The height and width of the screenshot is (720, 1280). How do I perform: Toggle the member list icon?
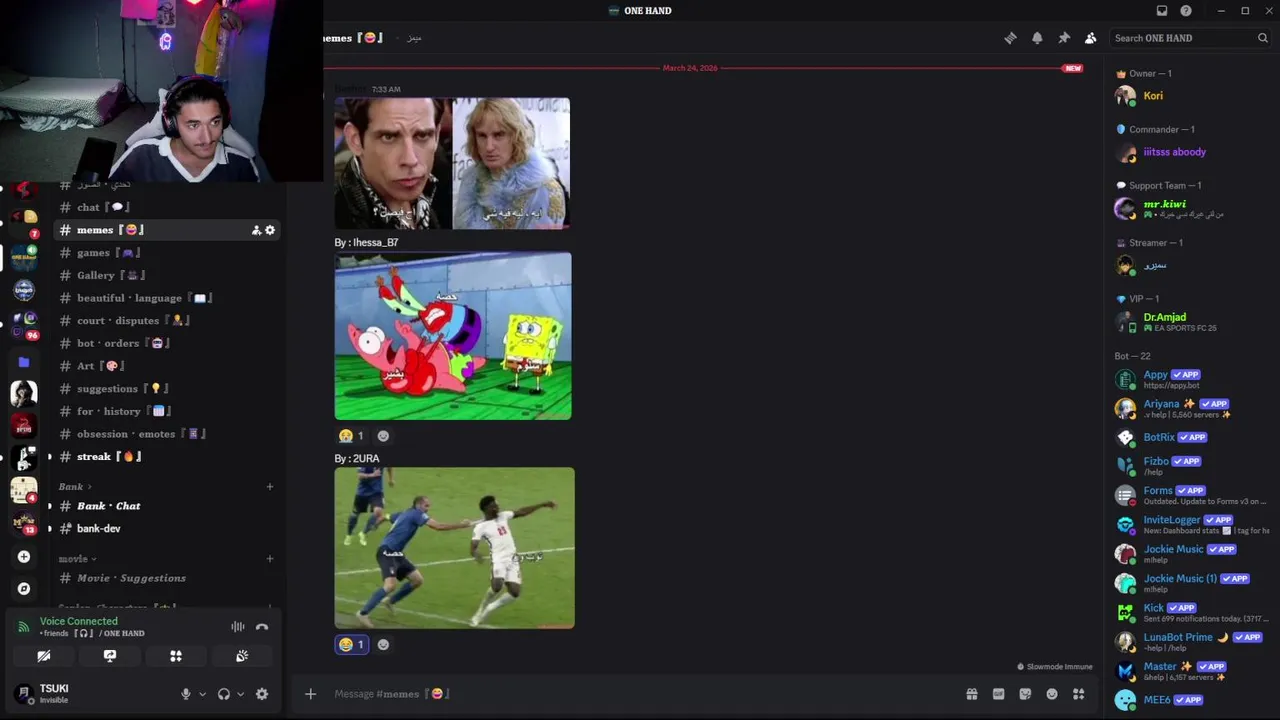point(1090,38)
